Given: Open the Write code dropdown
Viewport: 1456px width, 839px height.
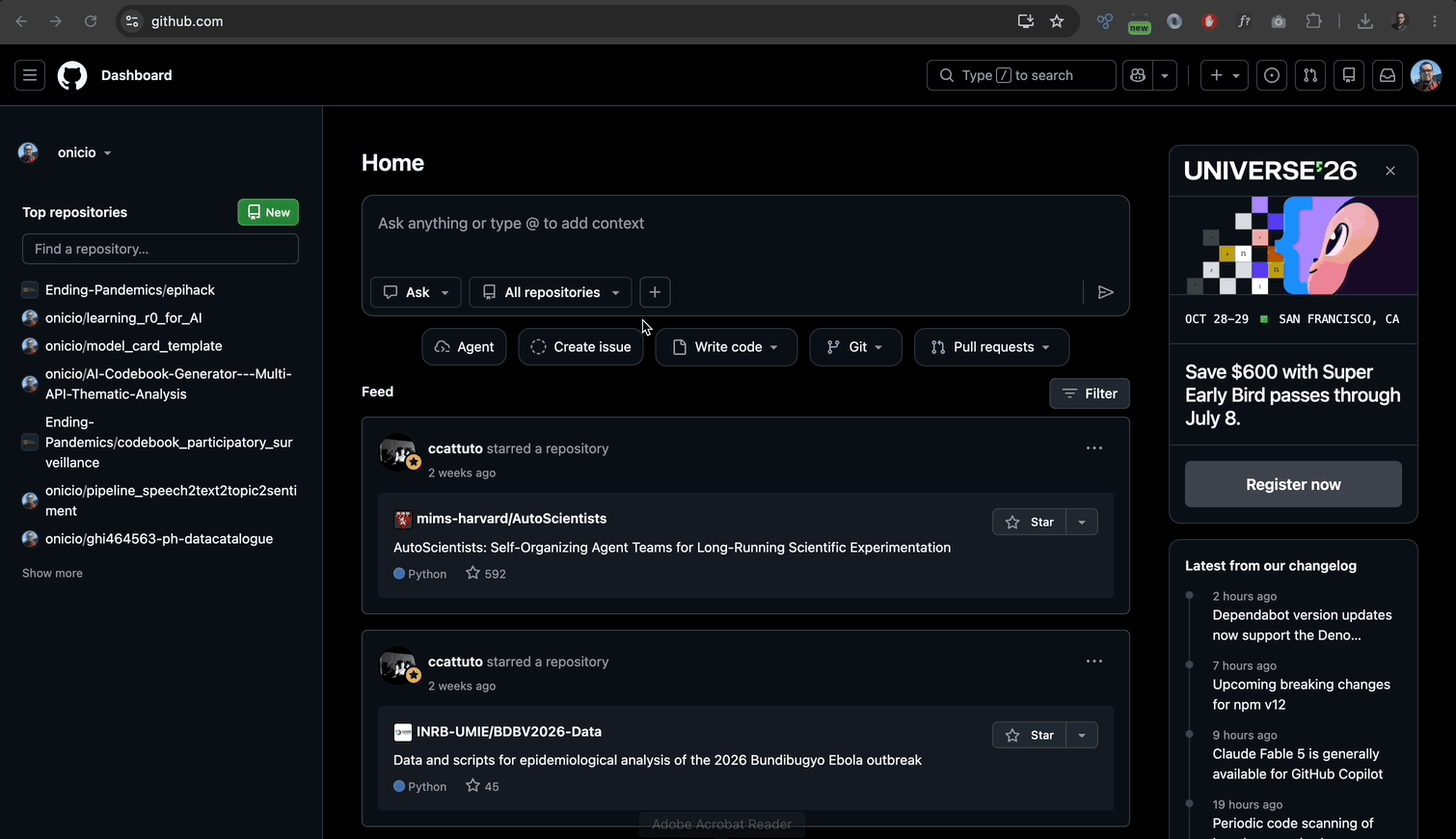Looking at the screenshot, I should tap(726, 347).
